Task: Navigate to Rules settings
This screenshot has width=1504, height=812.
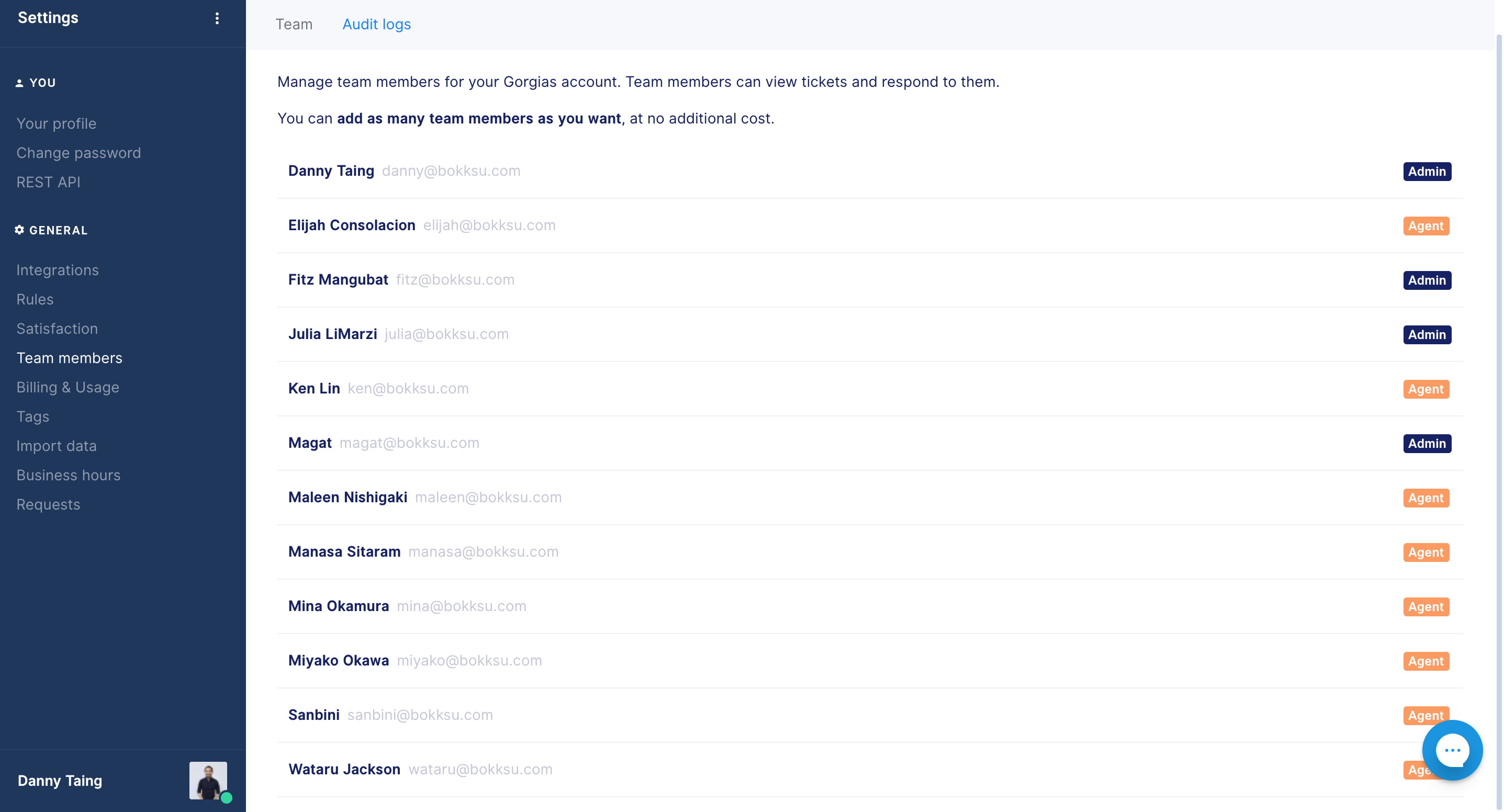Action: (x=35, y=299)
